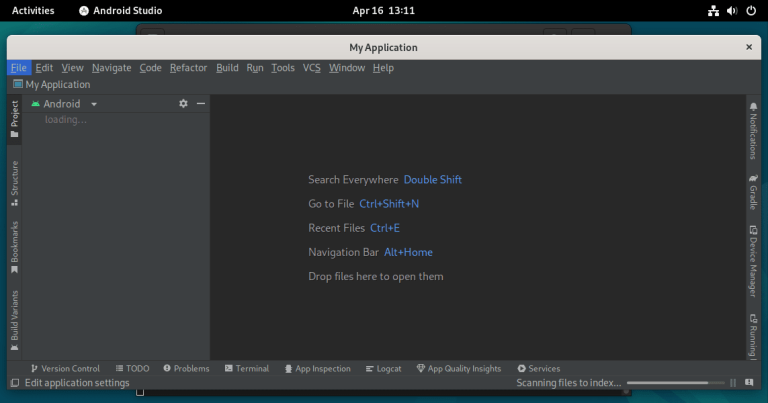
Task: Click the indexing progress bar
Action: click(x=675, y=383)
